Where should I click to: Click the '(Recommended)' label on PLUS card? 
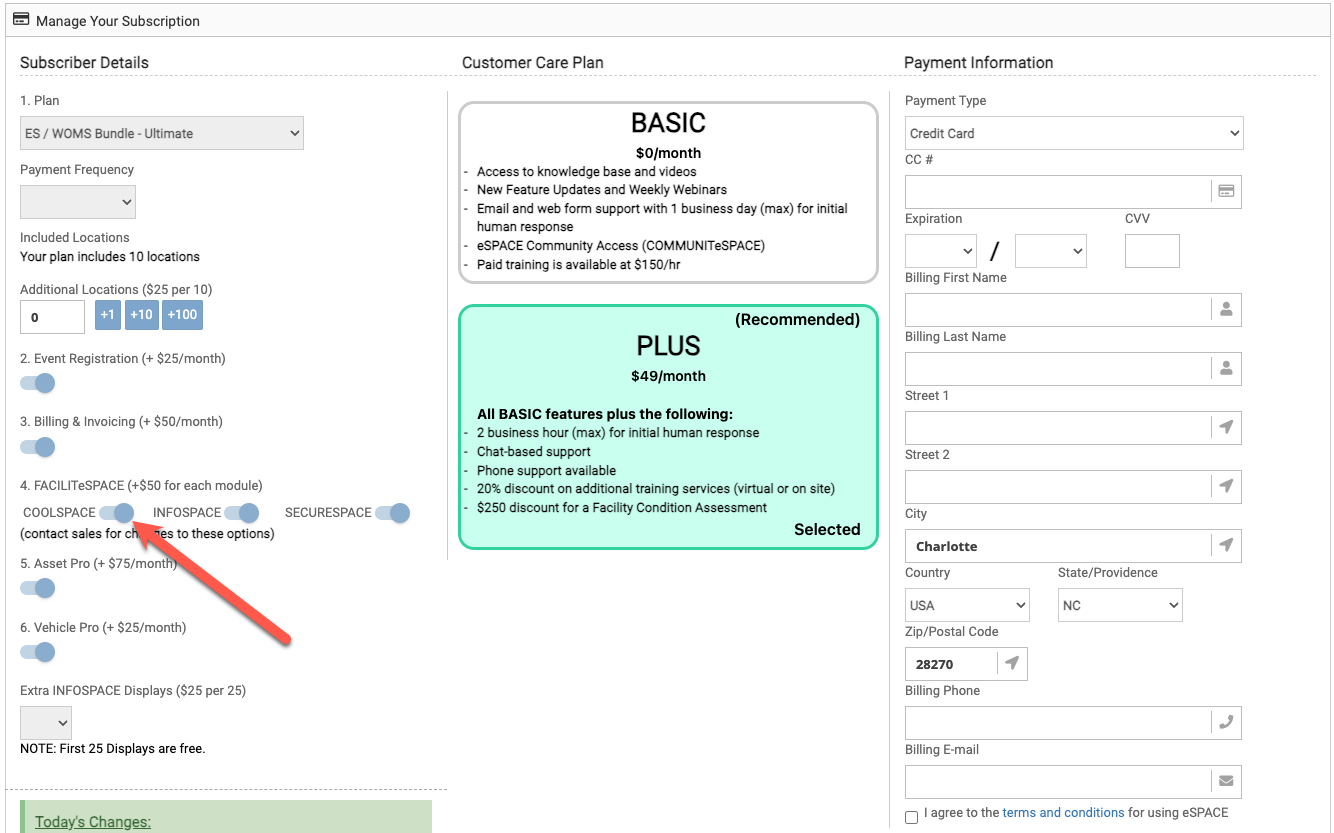(797, 320)
